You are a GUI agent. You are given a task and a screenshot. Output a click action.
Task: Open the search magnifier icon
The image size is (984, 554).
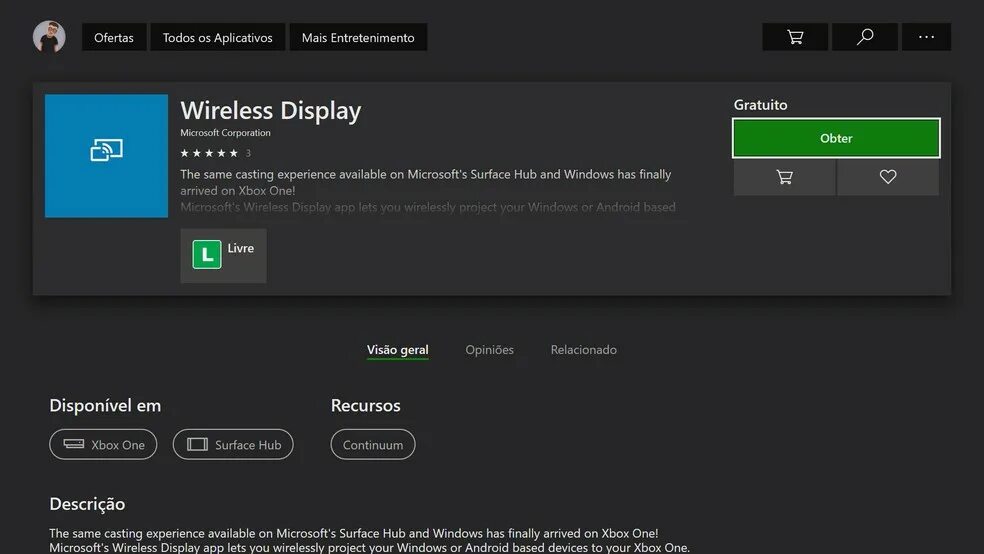(x=865, y=37)
